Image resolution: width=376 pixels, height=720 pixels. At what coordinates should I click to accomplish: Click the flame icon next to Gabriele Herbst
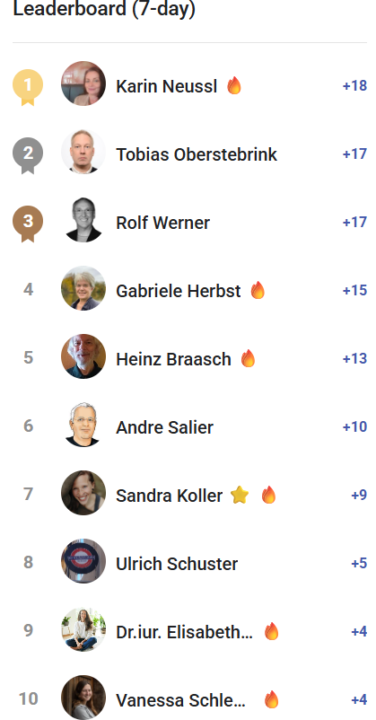tap(258, 290)
